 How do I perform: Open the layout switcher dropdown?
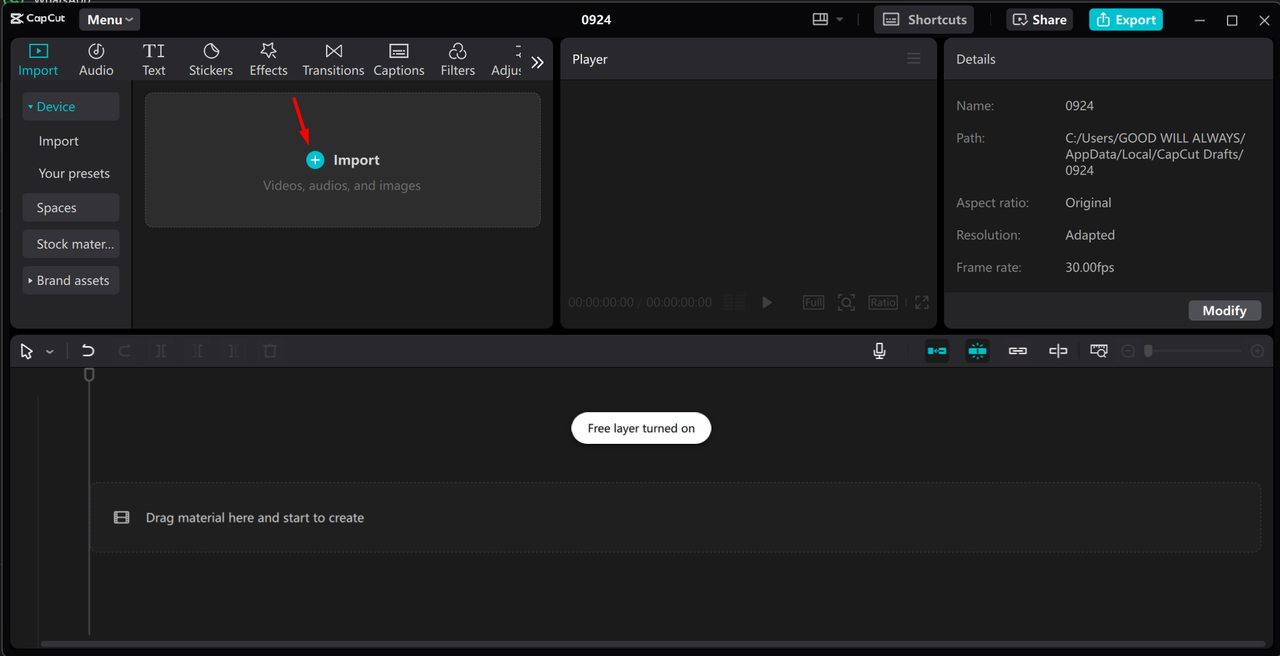(828, 19)
